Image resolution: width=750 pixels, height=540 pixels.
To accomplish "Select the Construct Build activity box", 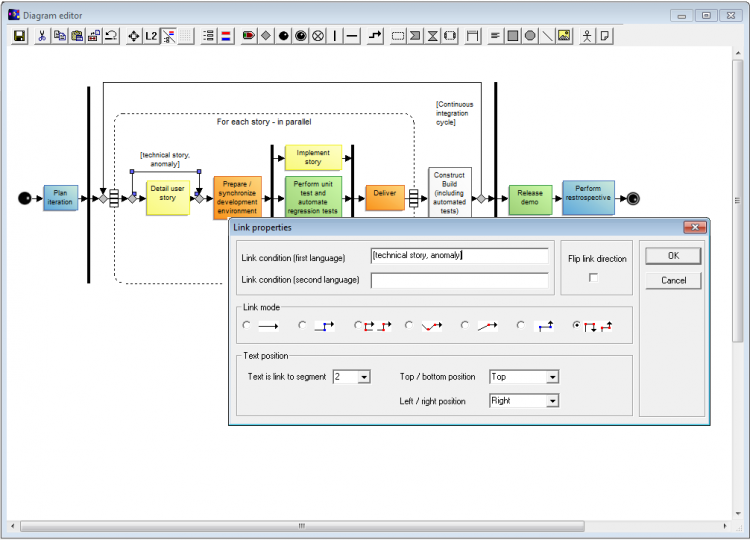I will click(x=450, y=193).
